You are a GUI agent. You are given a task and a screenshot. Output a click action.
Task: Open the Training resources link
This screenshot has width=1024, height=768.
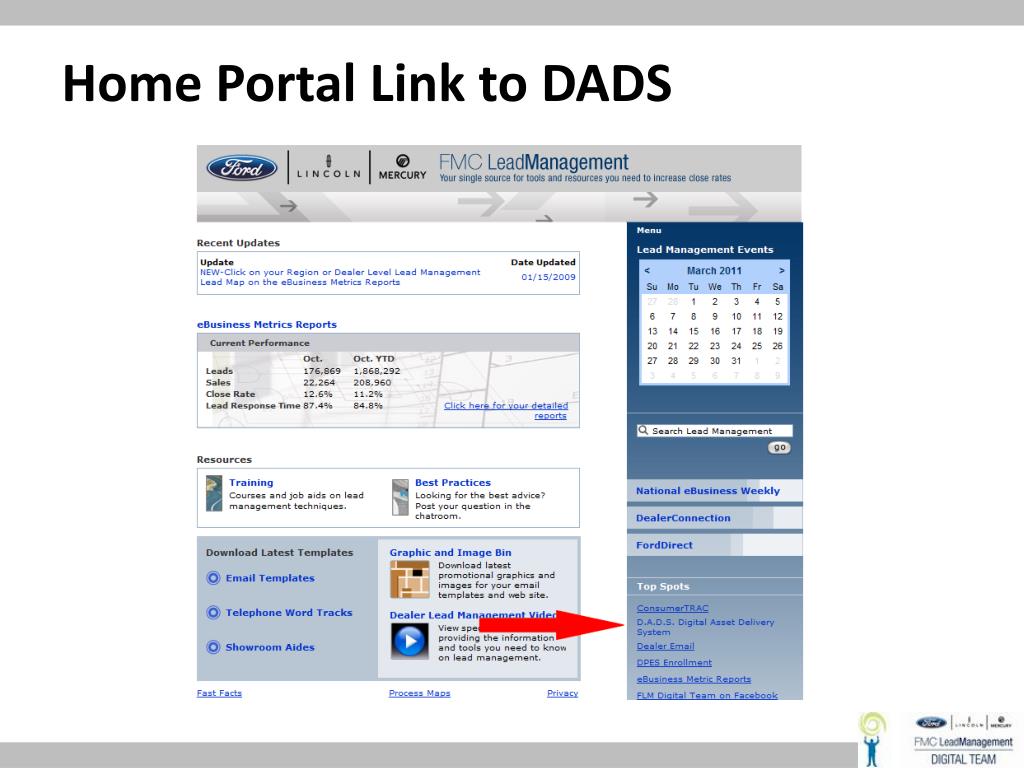pos(251,483)
